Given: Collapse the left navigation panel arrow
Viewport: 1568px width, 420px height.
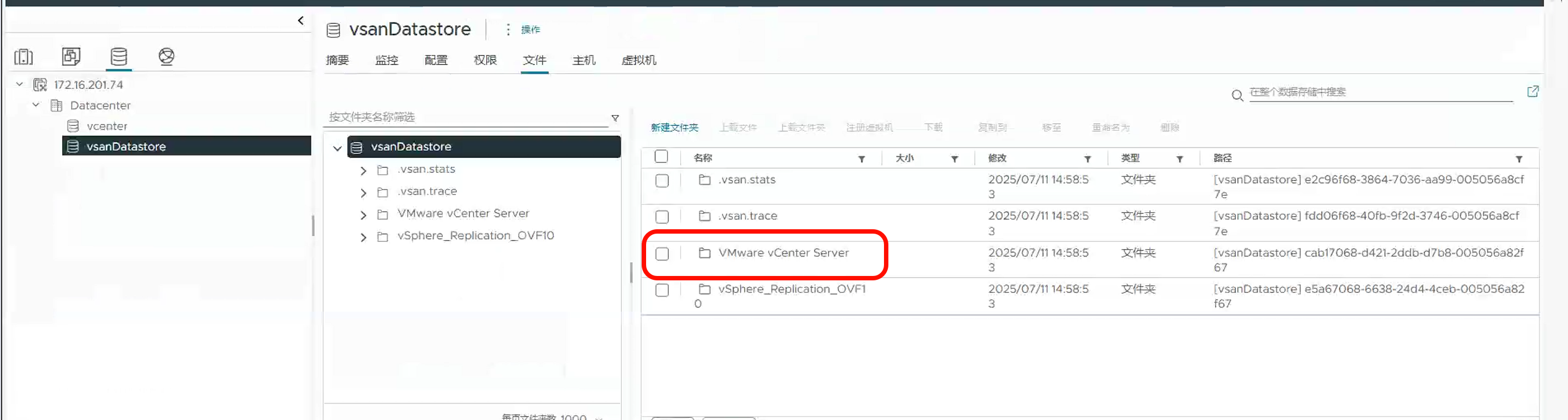Looking at the screenshot, I should pos(301,21).
